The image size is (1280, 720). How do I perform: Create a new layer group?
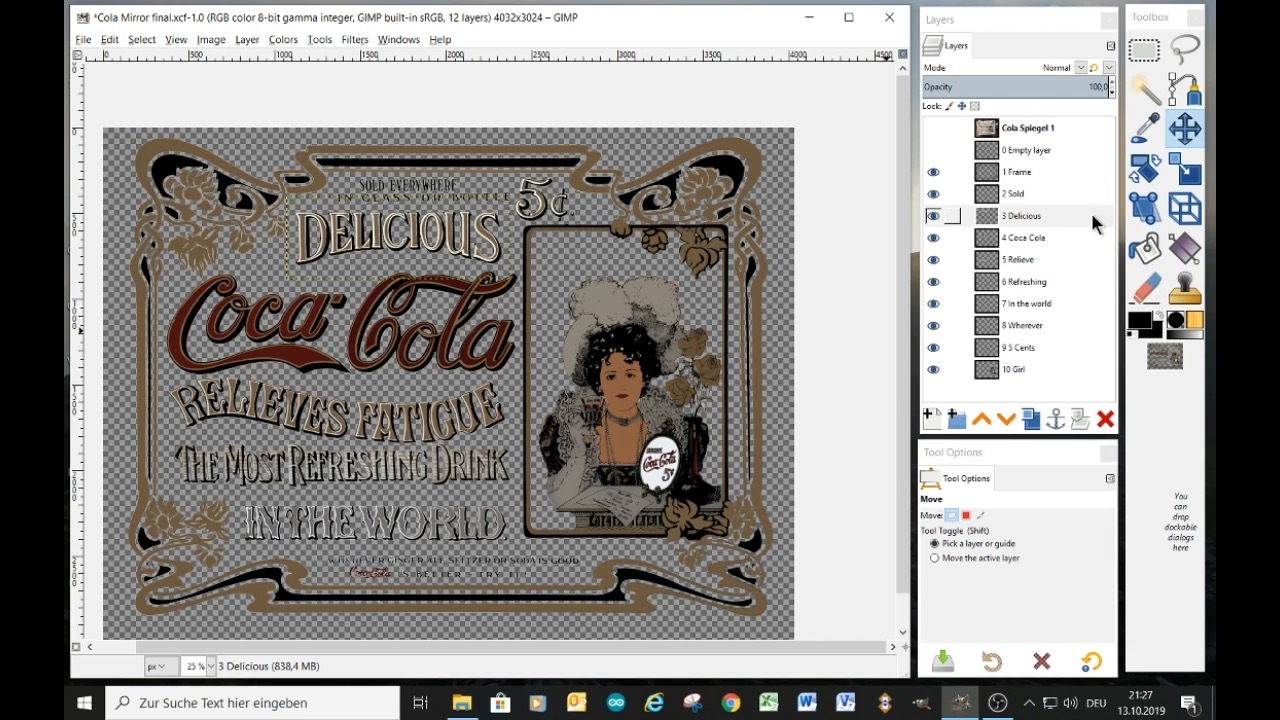tap(956, 419)
